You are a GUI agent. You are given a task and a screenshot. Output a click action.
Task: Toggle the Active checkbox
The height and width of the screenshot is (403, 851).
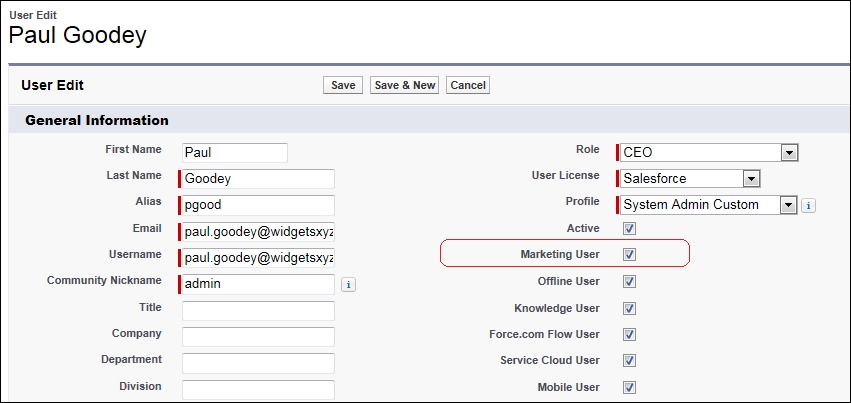tap(630, 228)
